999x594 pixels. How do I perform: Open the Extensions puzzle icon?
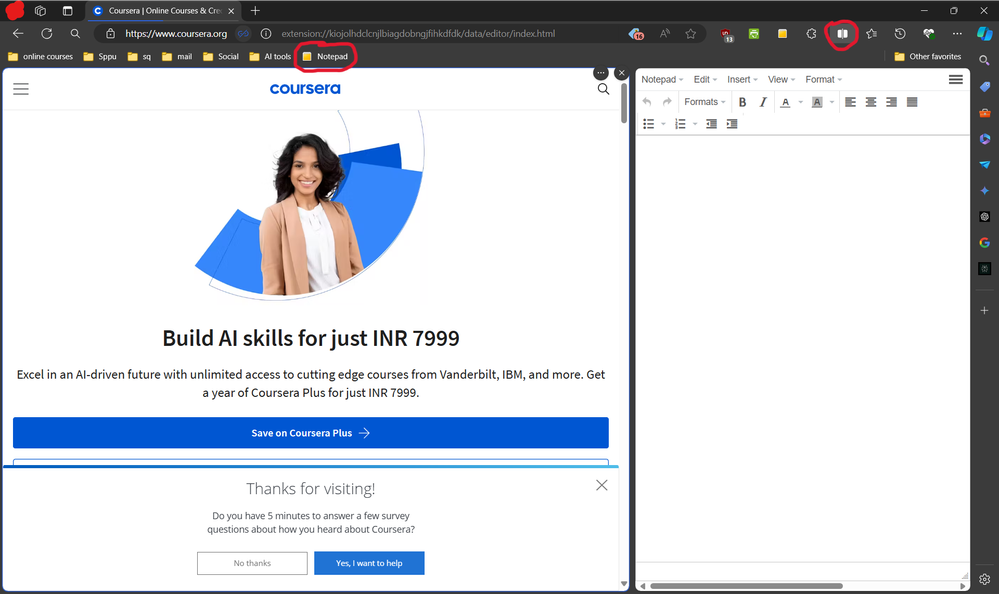[811, 34]
